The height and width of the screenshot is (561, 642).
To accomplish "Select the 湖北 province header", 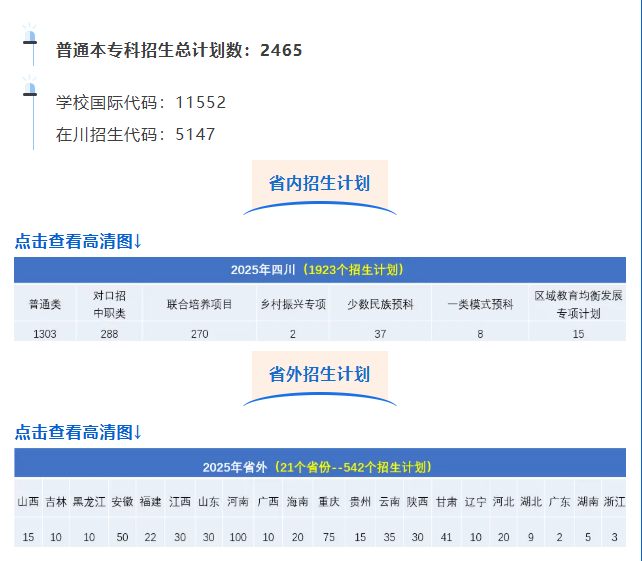I will [x=531, y=502].
